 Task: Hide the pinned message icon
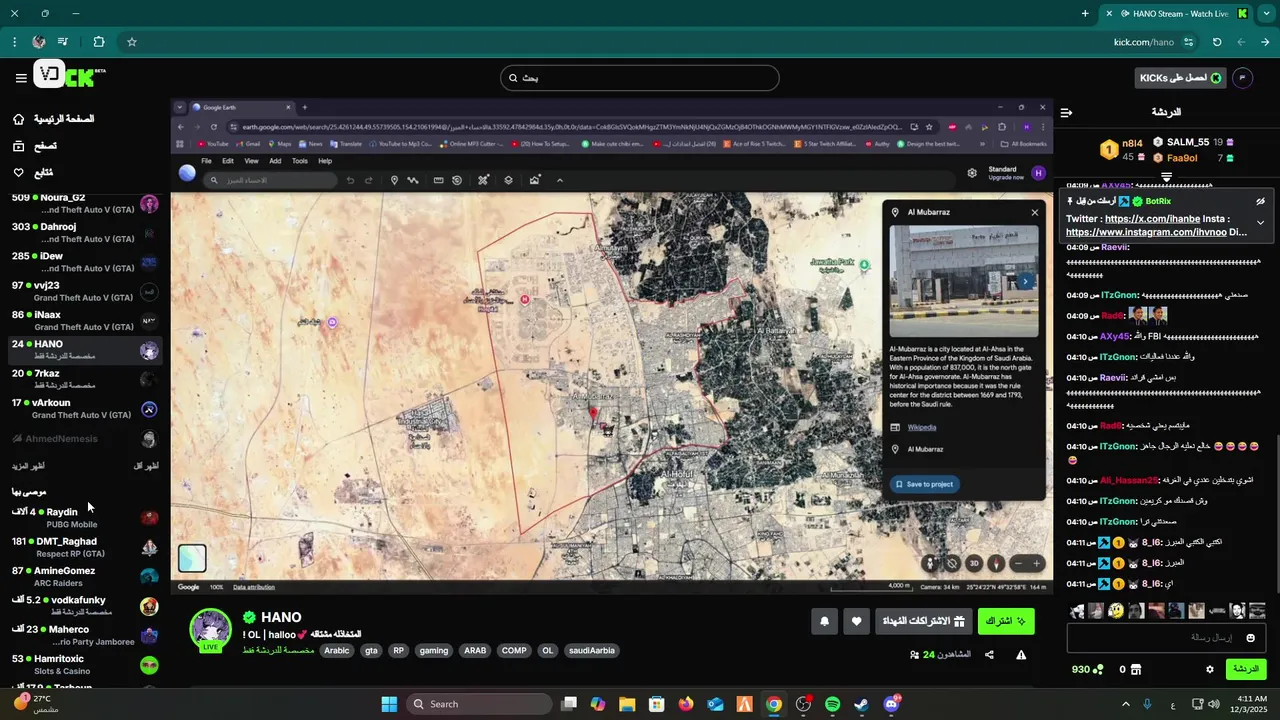coord(1261,201)
